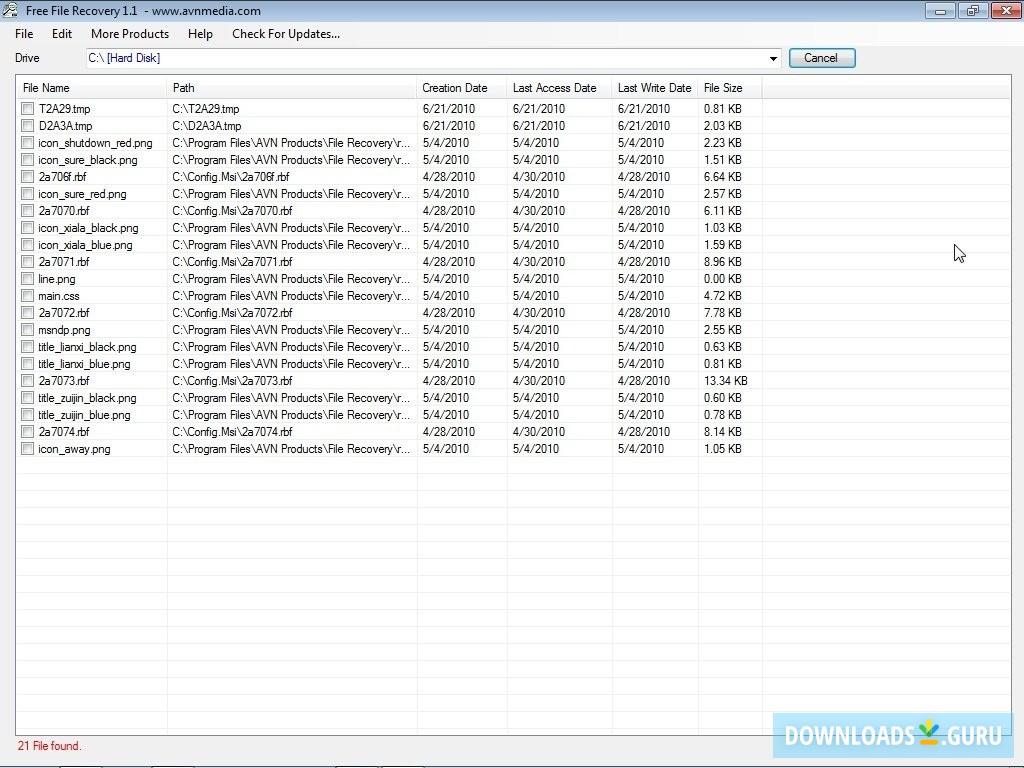
Task: Sort by File Size column header
Action: point(730,88)
